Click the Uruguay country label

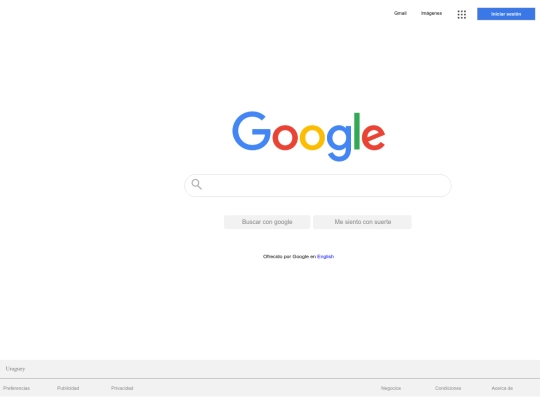(15, 369)
